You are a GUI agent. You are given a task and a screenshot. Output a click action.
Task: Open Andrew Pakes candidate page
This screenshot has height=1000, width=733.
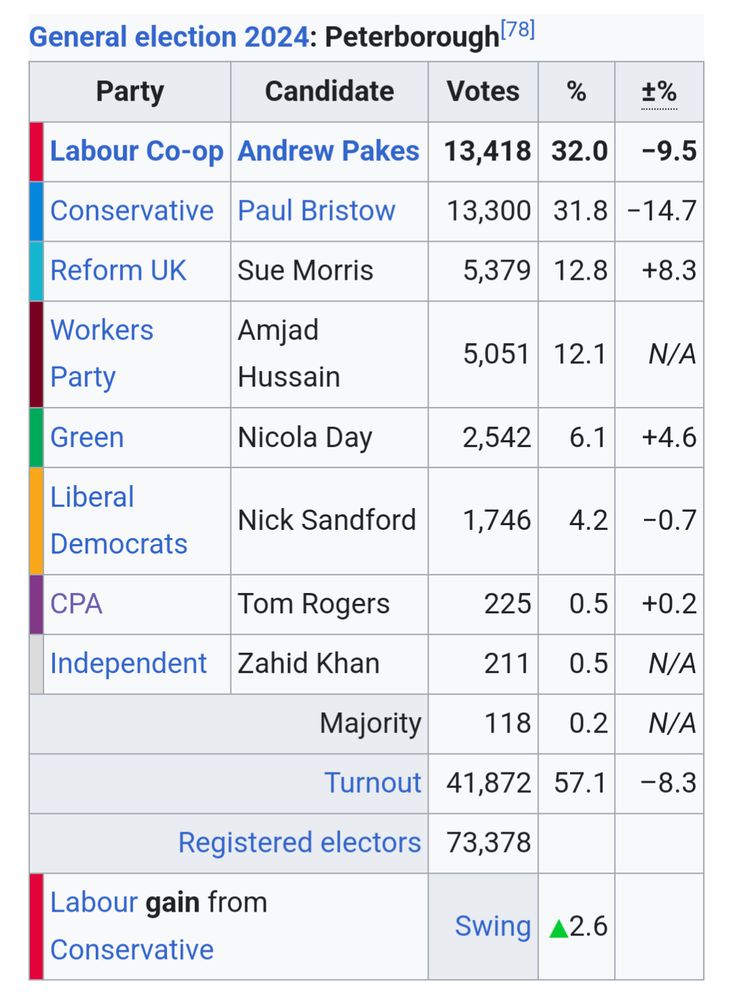(329, 152)
